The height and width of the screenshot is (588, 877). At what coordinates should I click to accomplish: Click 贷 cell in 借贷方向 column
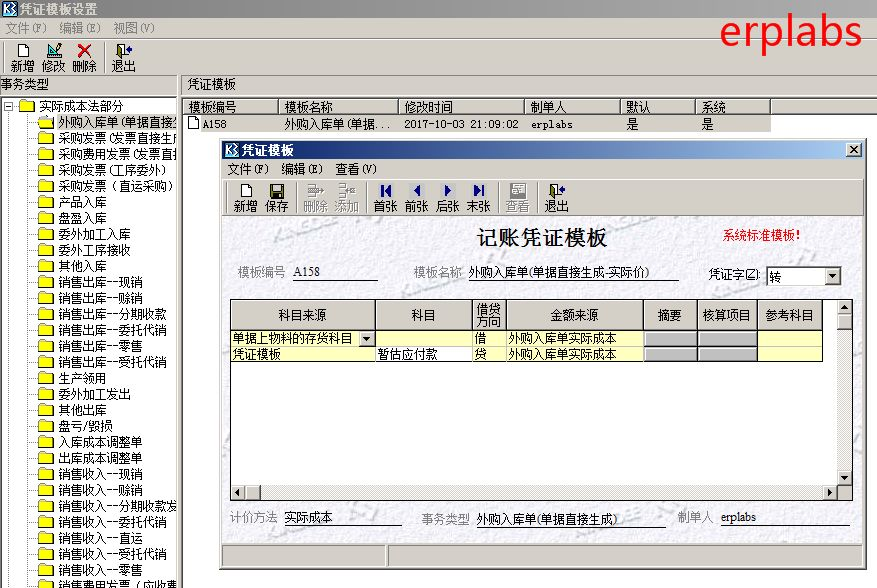pos(489,354)
